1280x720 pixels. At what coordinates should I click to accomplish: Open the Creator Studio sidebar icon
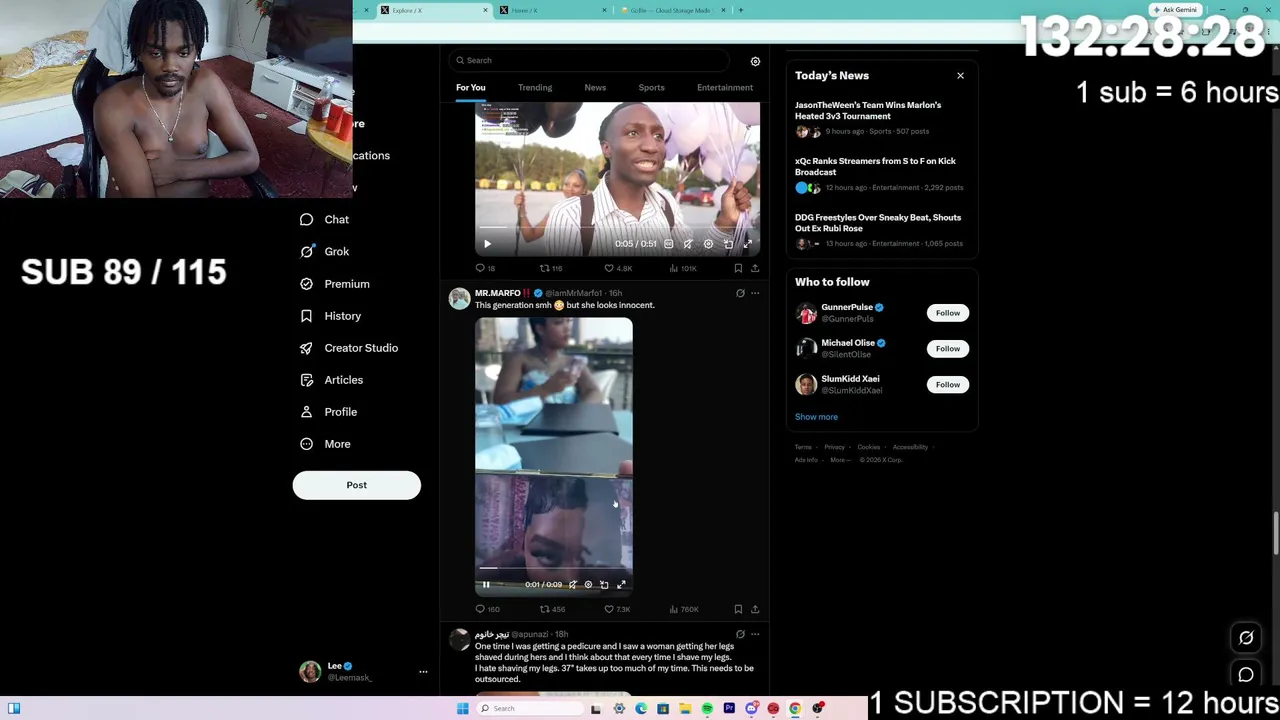tap(306, 348)
